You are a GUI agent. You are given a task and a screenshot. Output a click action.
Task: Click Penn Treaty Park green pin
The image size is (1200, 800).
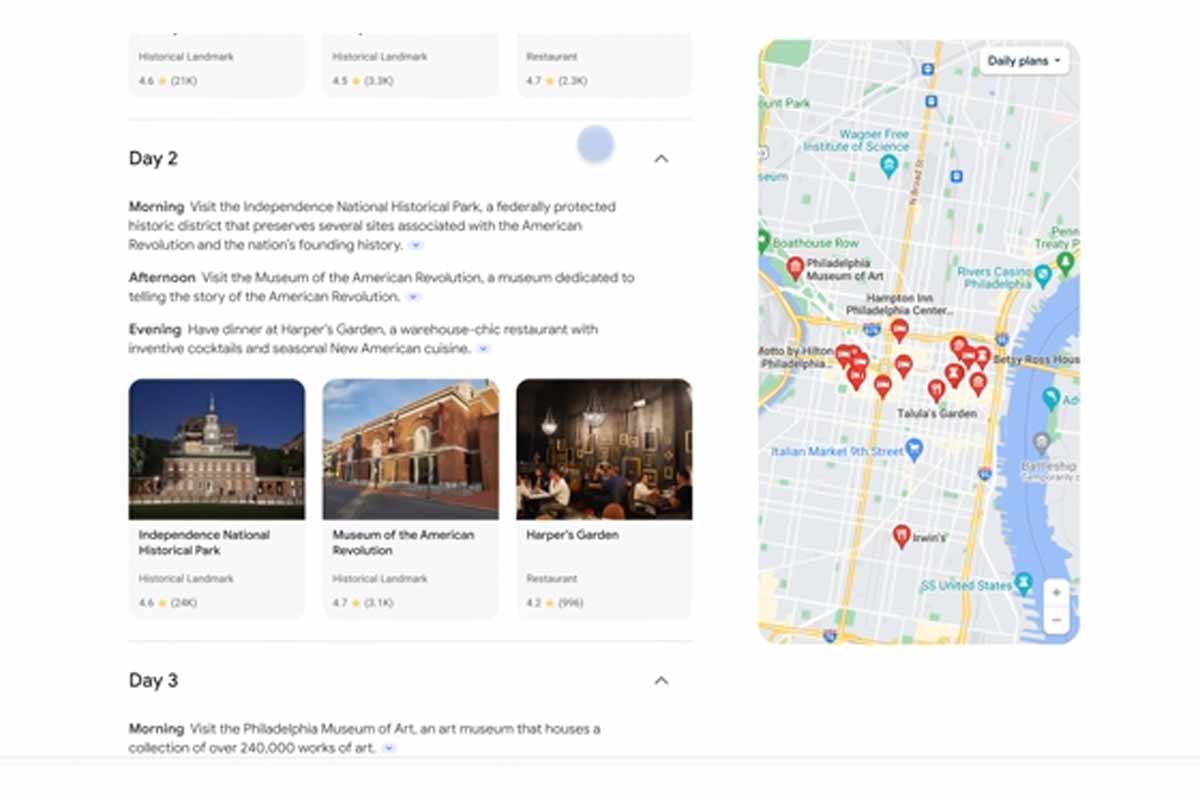[x=1065, y=263]
